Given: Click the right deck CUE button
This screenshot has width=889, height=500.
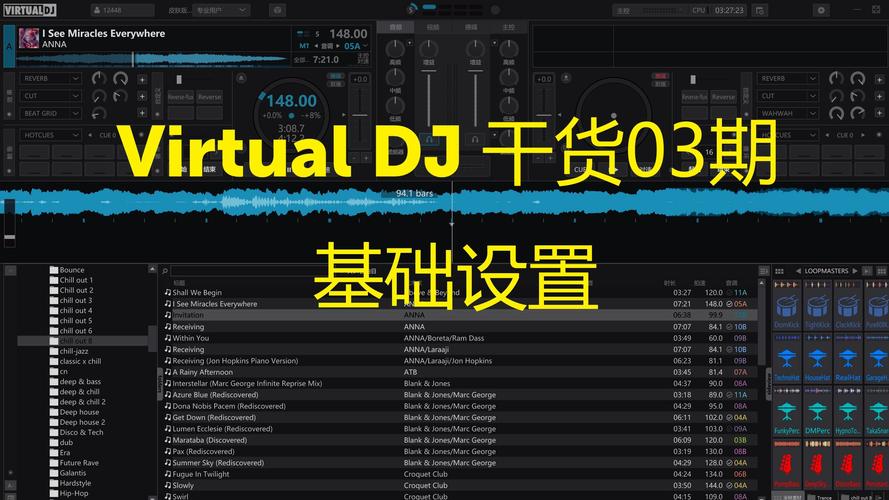Looking at the screenshot, I should click(x=581, y=170).
